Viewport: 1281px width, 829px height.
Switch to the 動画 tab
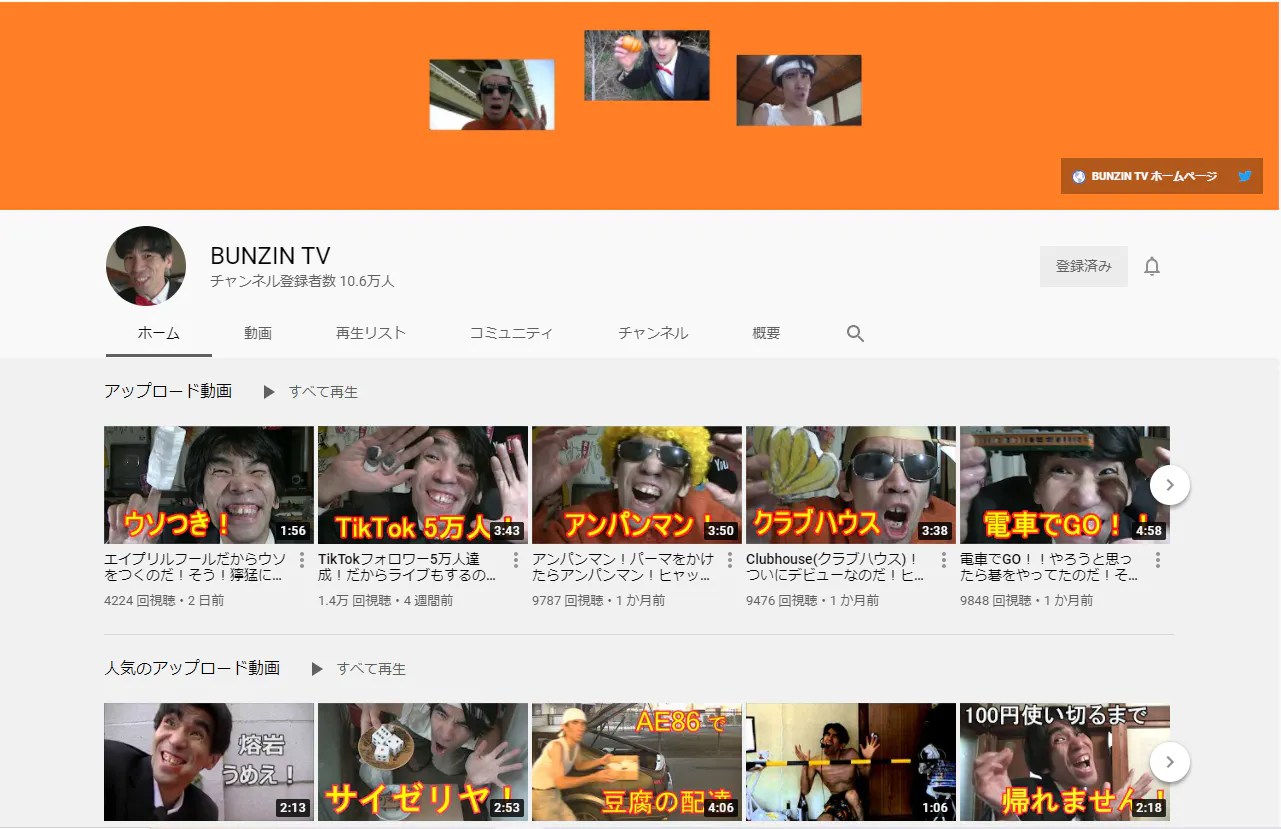click(x=258, y=333)
